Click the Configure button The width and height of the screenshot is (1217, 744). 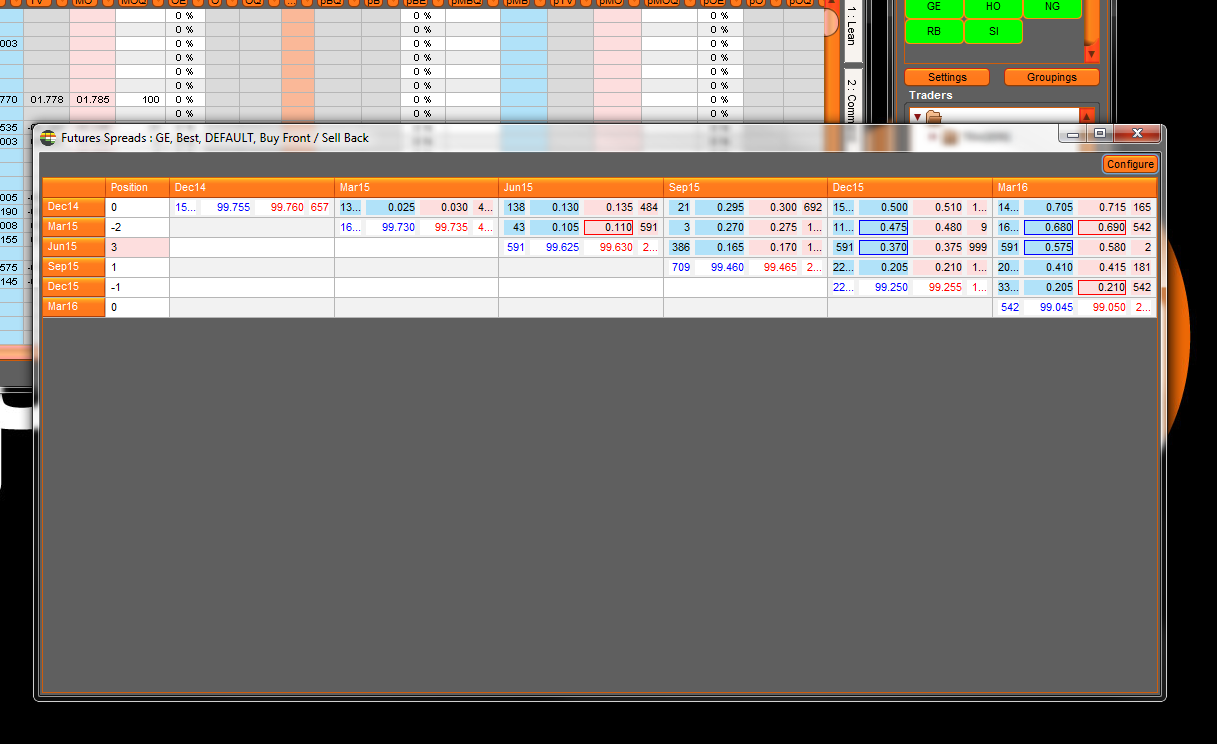pos(1130,164)
